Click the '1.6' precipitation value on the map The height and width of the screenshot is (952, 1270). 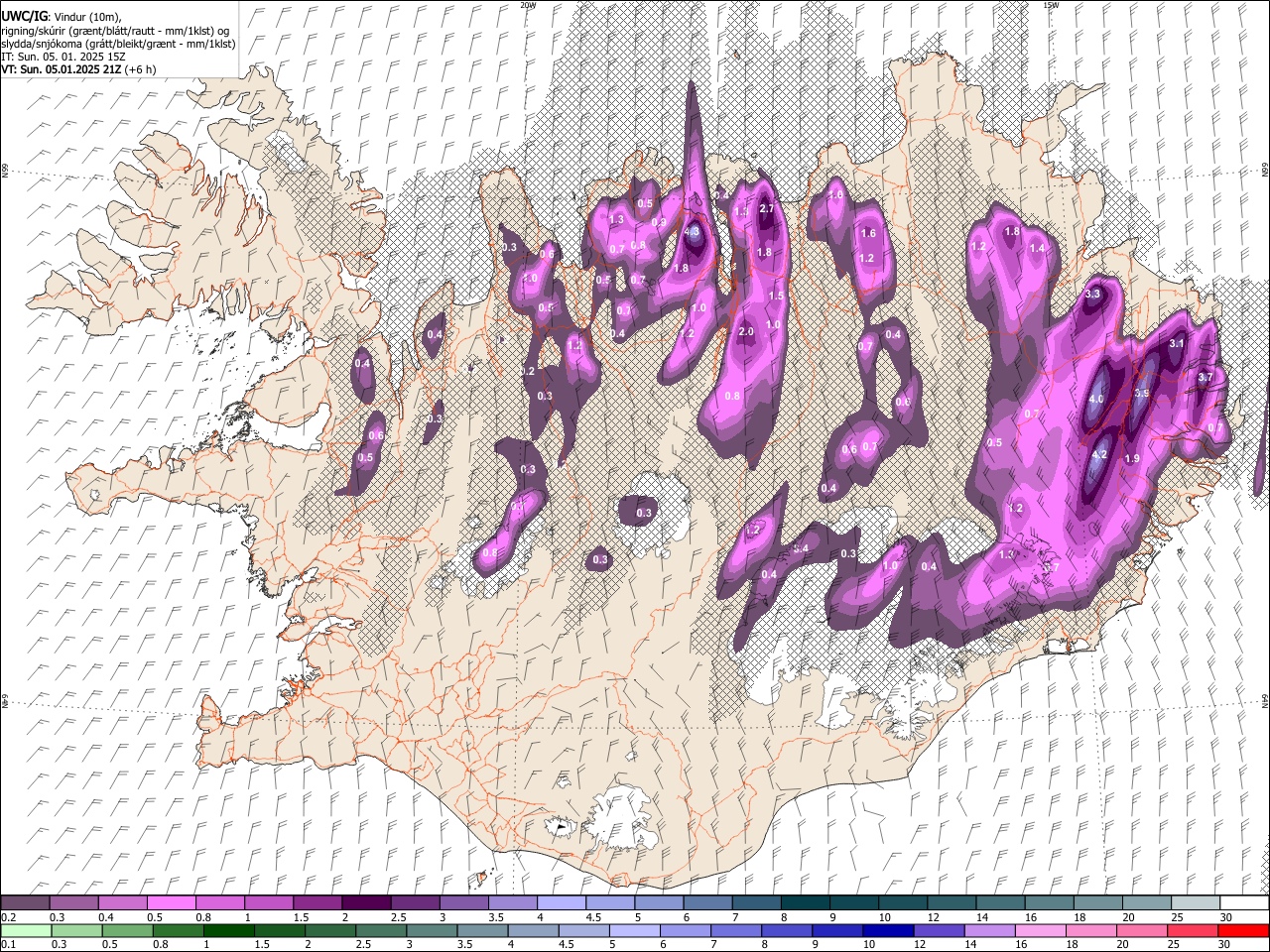click(868, 233)
